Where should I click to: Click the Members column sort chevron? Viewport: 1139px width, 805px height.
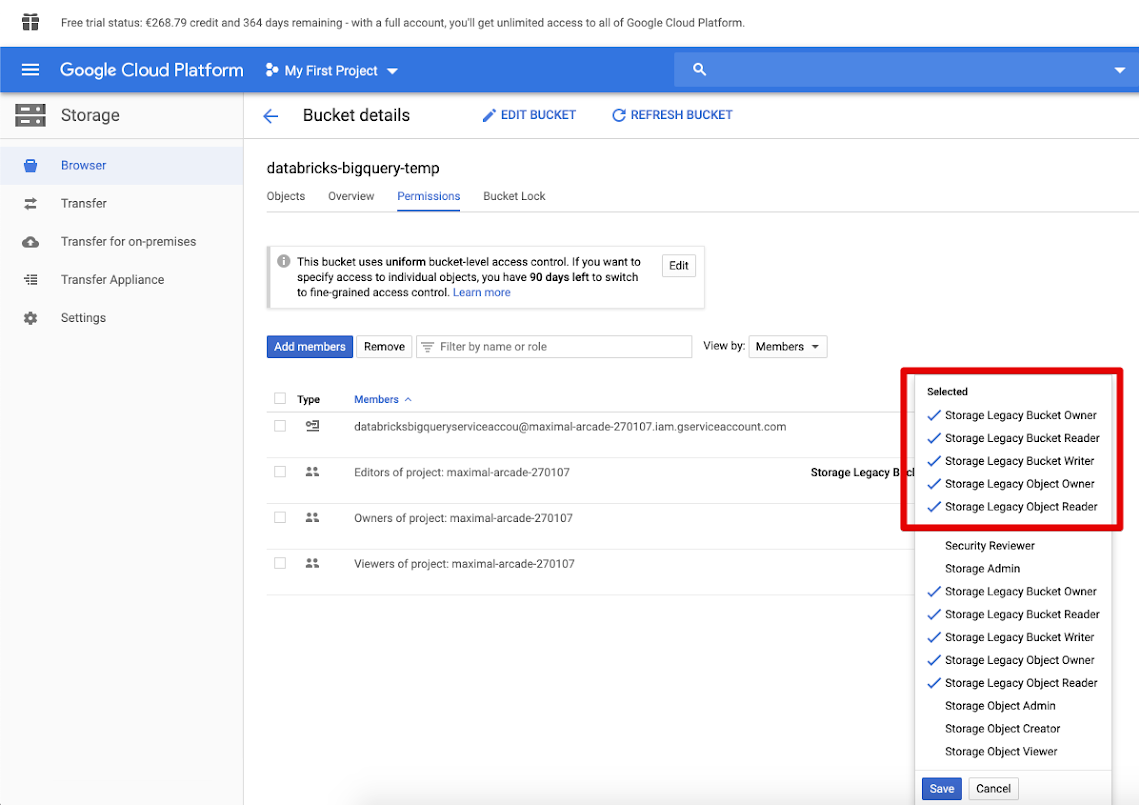(408, 399)
